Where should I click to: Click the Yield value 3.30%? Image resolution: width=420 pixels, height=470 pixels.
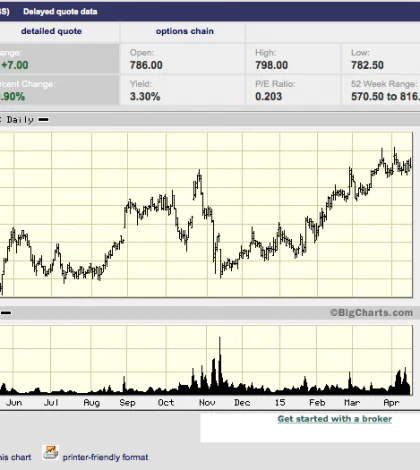145,97
